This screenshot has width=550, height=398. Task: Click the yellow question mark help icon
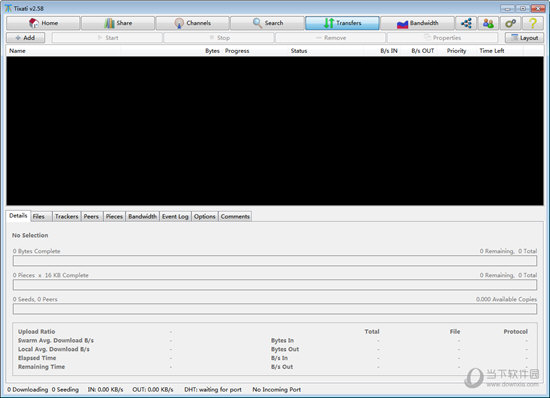(533, 23)
